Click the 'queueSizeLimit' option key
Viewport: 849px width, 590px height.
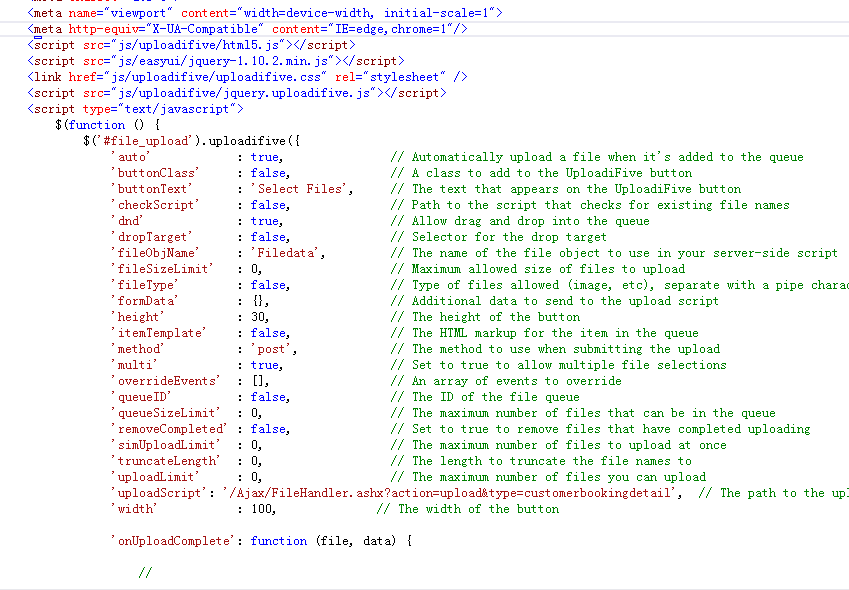[x=166, y=413]
